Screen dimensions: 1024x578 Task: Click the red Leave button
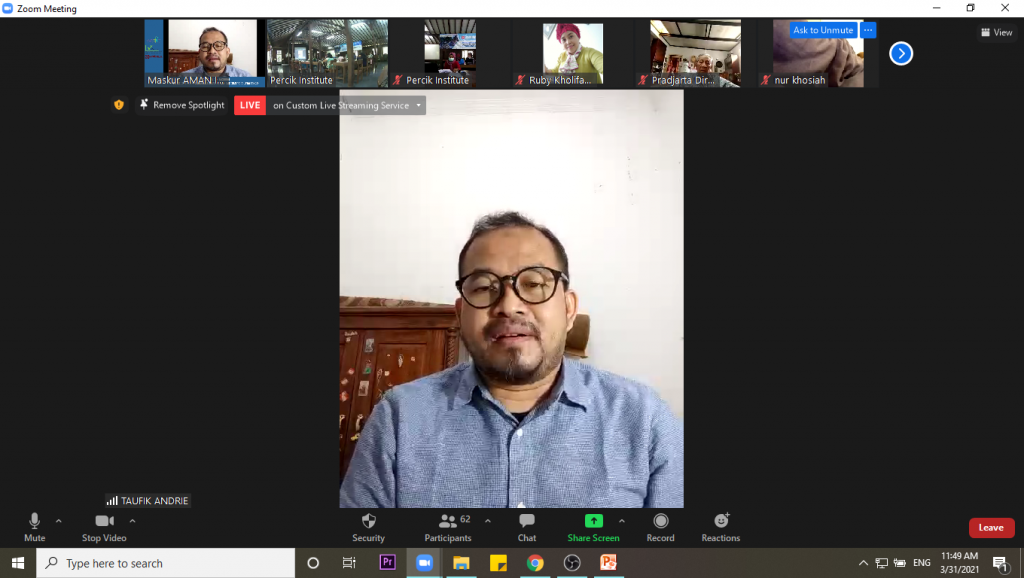coord(991,528)
